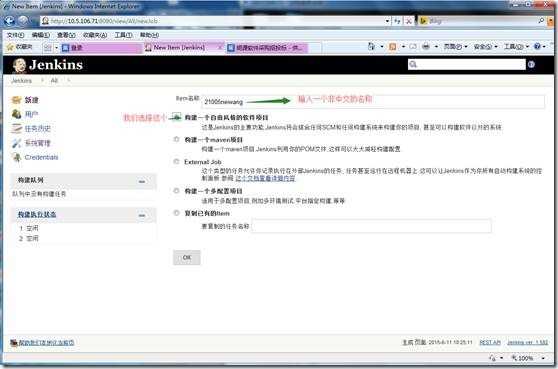
Task: Click the blue Help icon in the command bar
Action: click(x=537, y=46)
